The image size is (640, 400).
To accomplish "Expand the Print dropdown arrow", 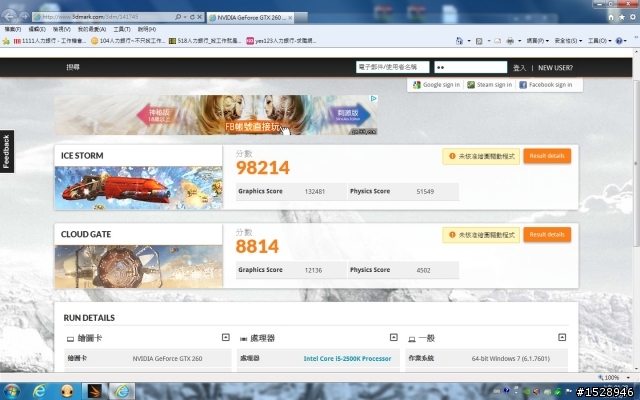I will coord(520,41).
